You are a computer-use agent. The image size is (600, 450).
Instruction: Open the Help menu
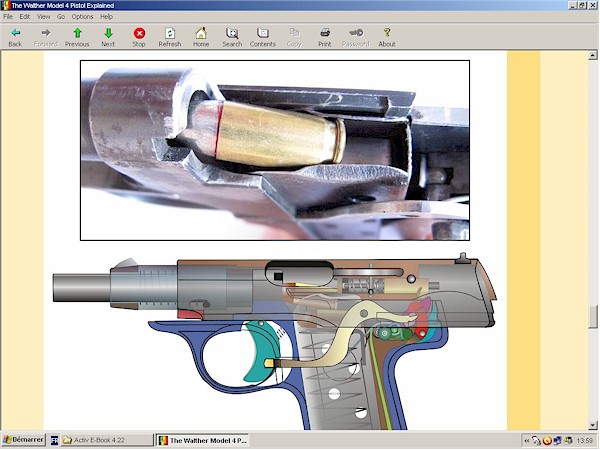106,16
